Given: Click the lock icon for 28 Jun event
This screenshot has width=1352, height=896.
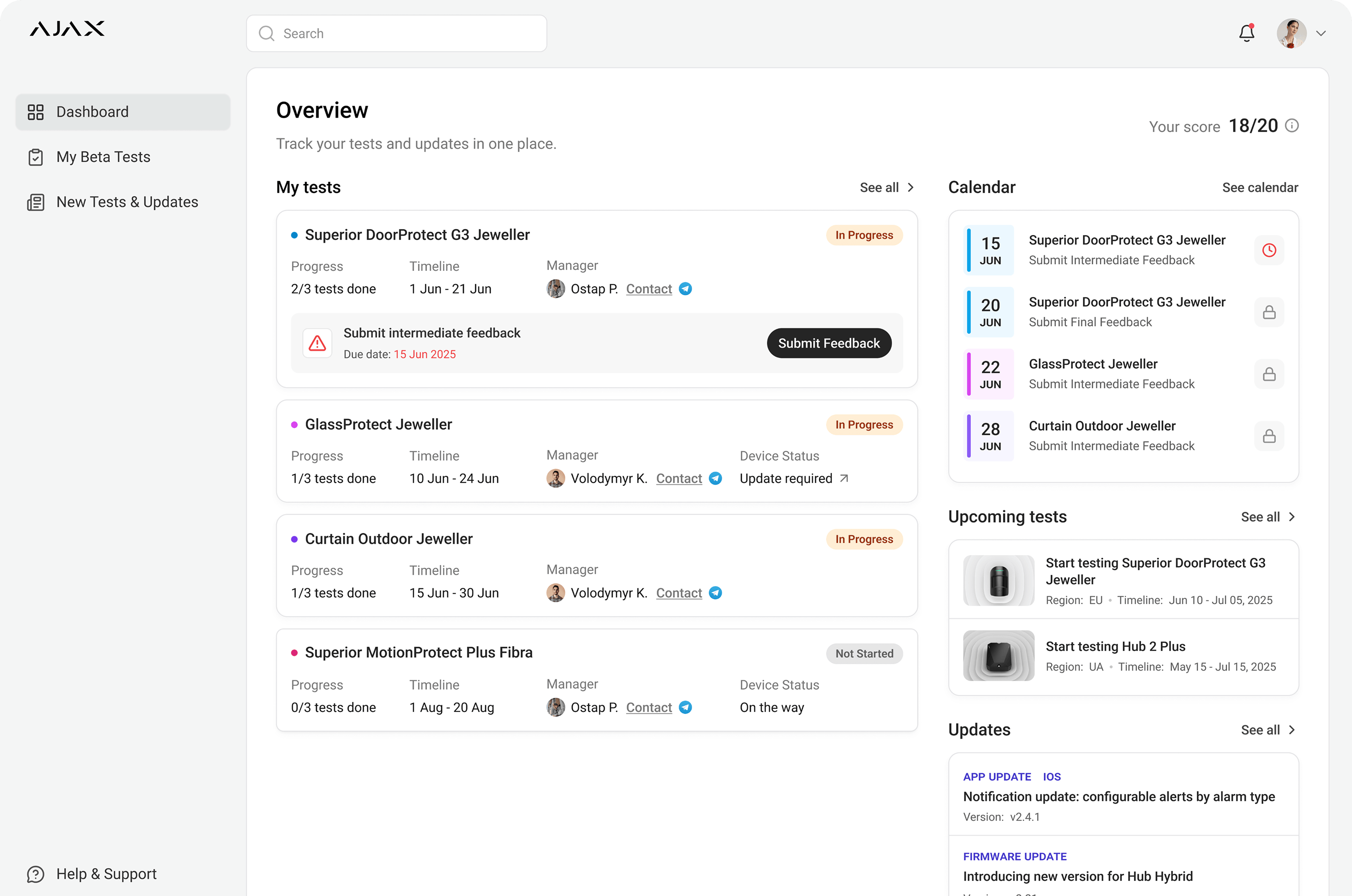Looking at the screenshot, I should click(x=1269, y=436).
